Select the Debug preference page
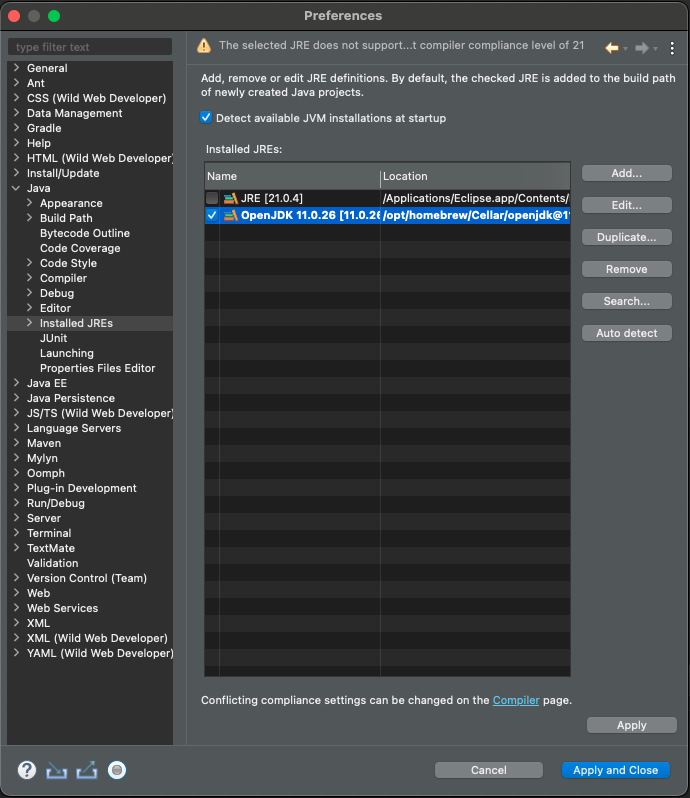The width and height of the screenshot is (690, 798). 57,293
